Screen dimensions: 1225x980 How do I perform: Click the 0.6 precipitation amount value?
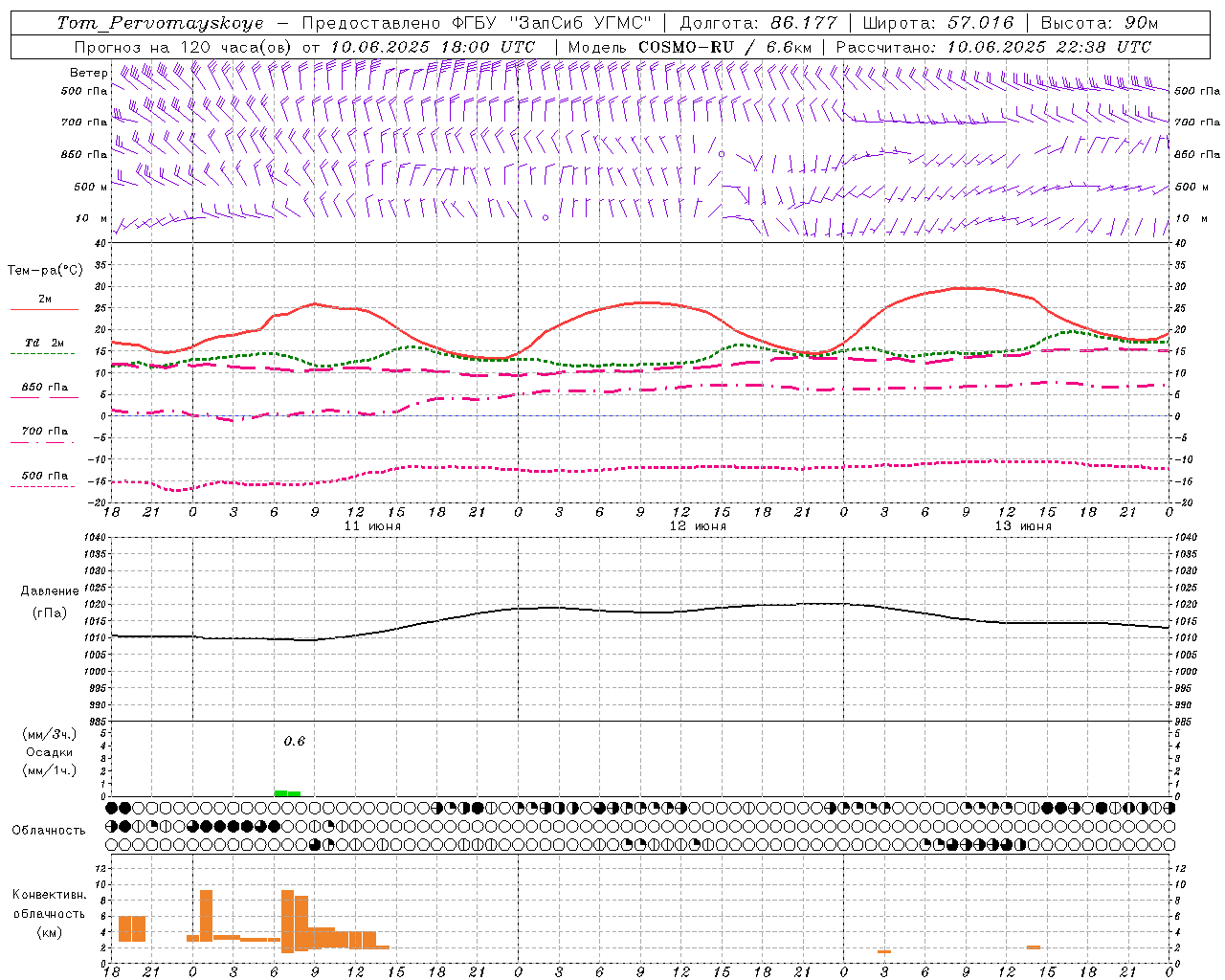click(294, 742)
